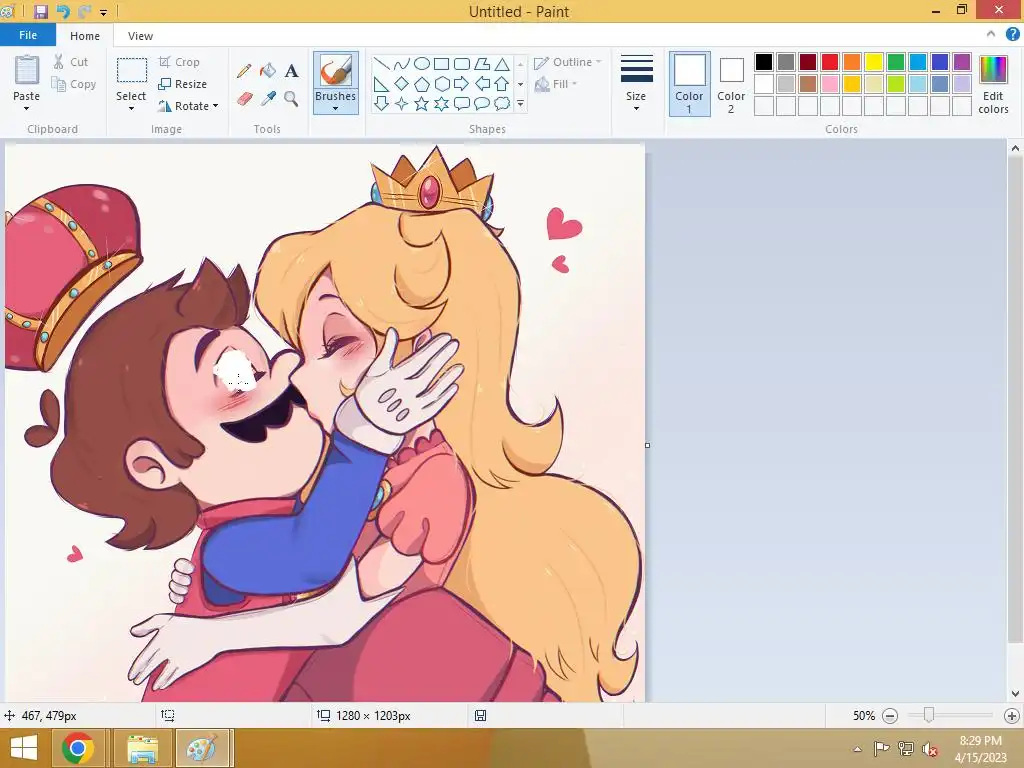The image size is (1024, 768).
Task: Click the Copy button
Action: 74,84
